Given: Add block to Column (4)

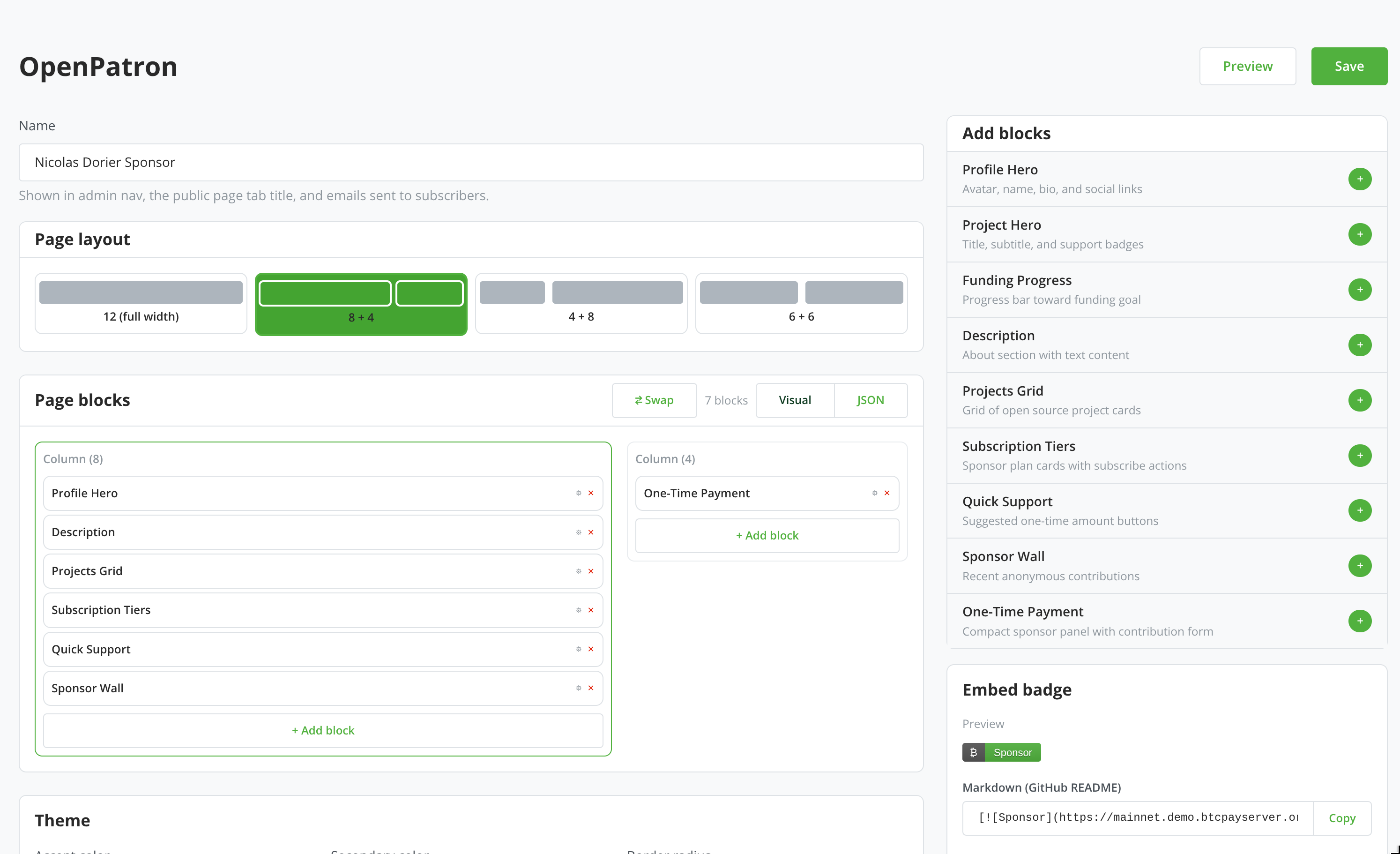Looking at the screenshot, I should [x=767, y=536].
